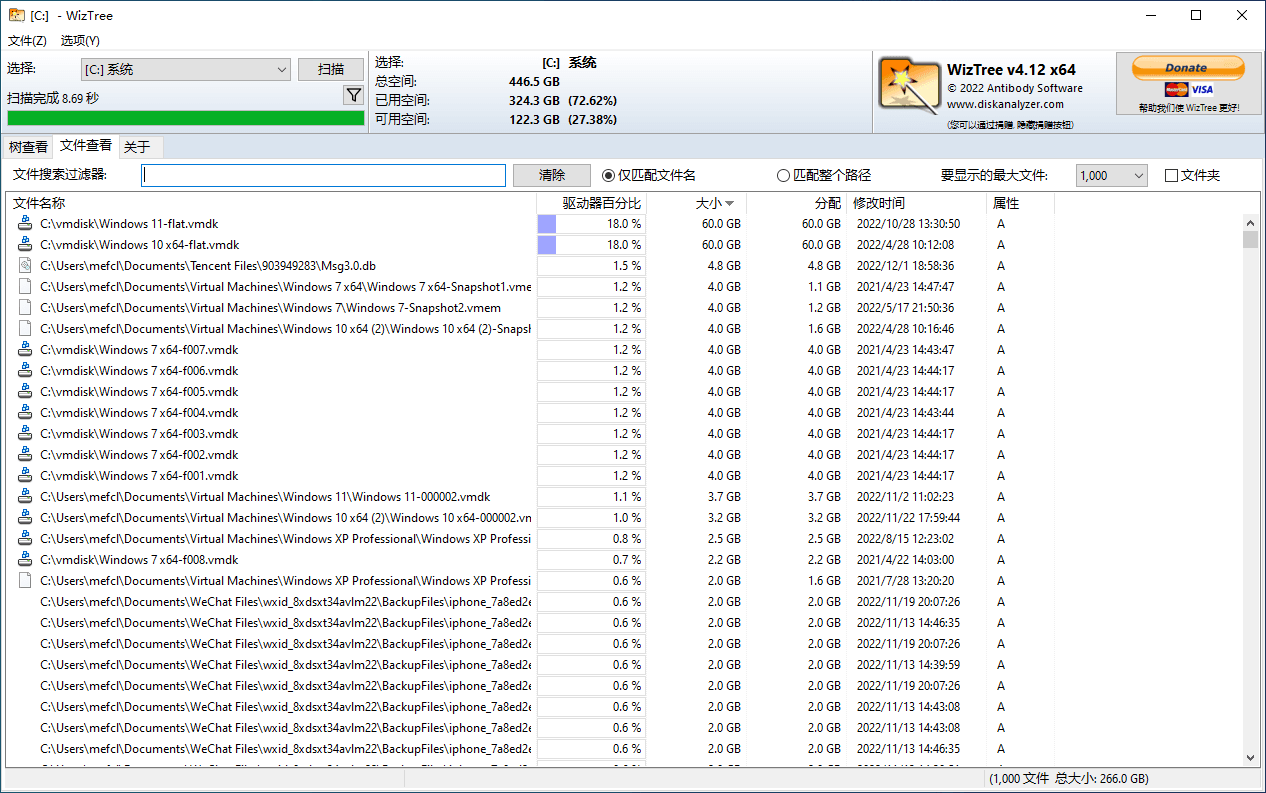
Task: Click the green scan progress bar
Action: (x=185, y=117)
